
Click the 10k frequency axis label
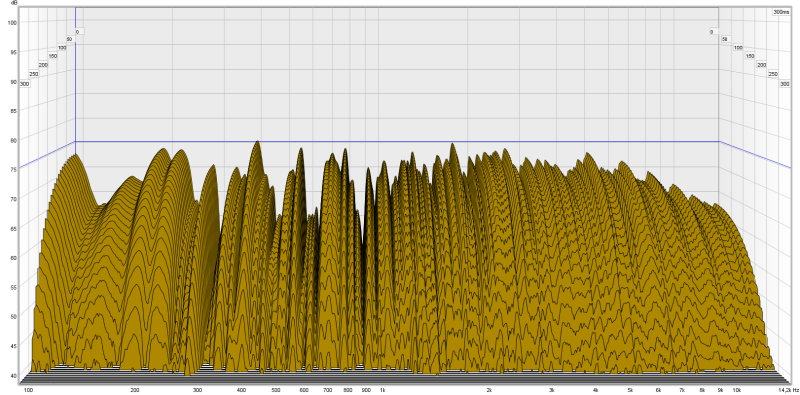[x=737, y=390]
